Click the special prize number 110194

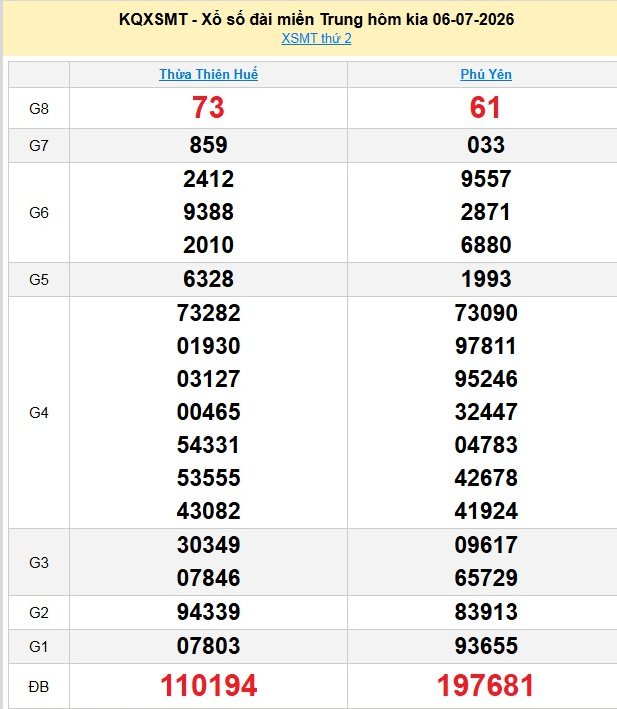tap(208, 685)
